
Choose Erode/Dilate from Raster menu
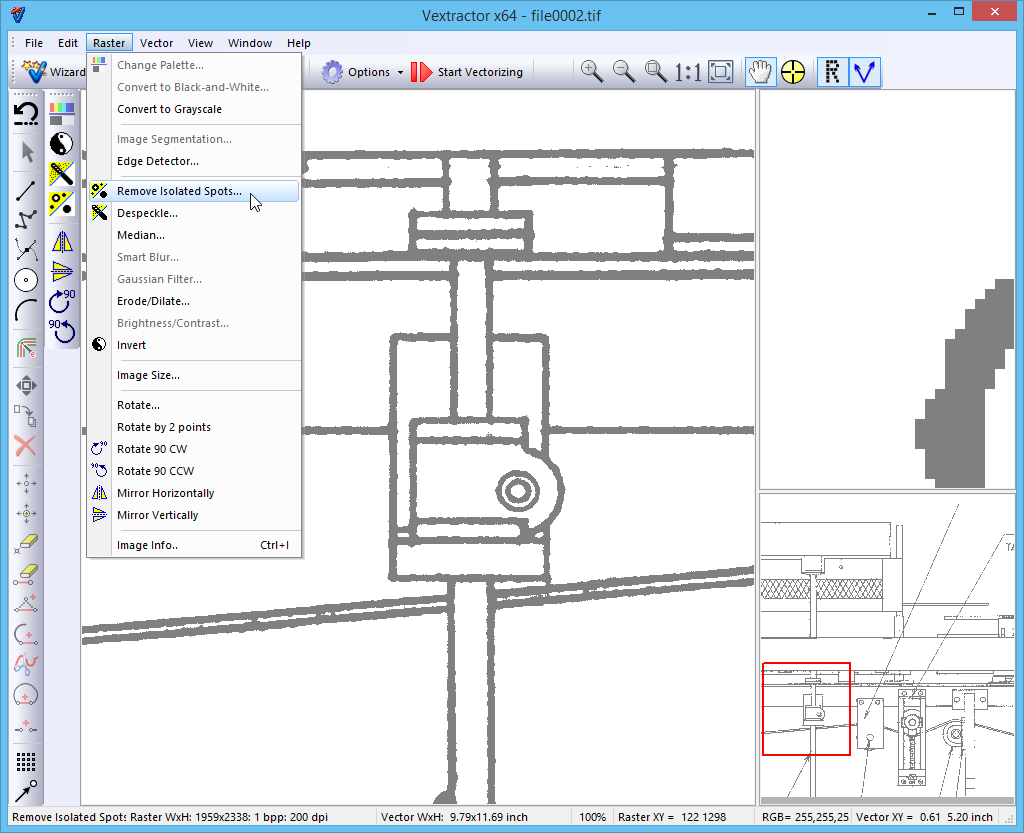(153, 301)
